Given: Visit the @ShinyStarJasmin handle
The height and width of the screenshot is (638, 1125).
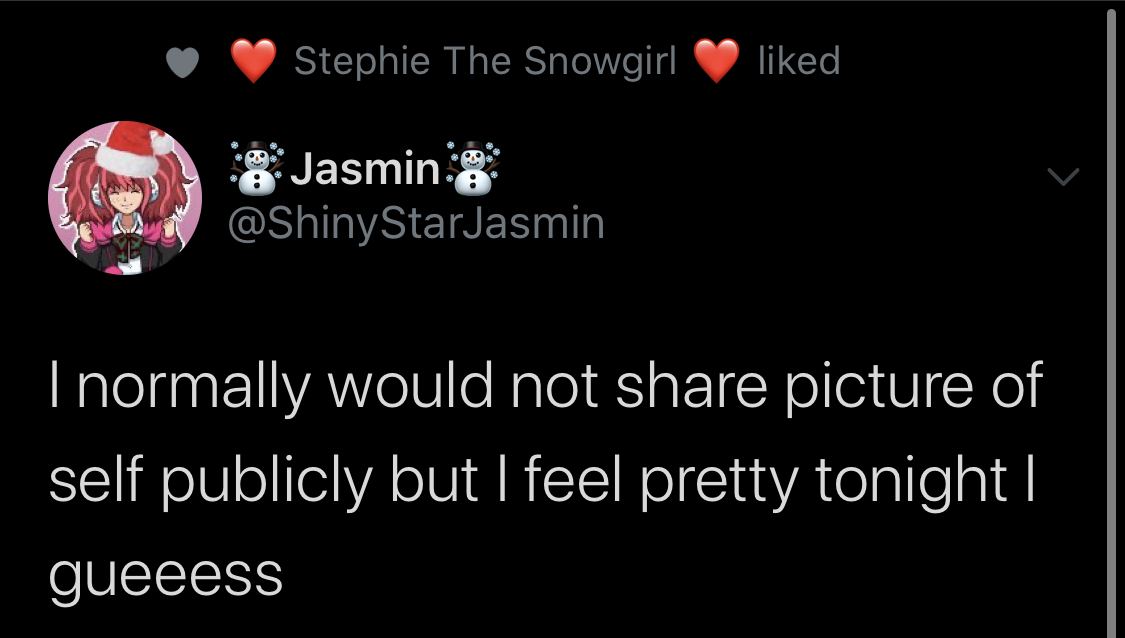Looking at the screenshot, I should 417,223.
